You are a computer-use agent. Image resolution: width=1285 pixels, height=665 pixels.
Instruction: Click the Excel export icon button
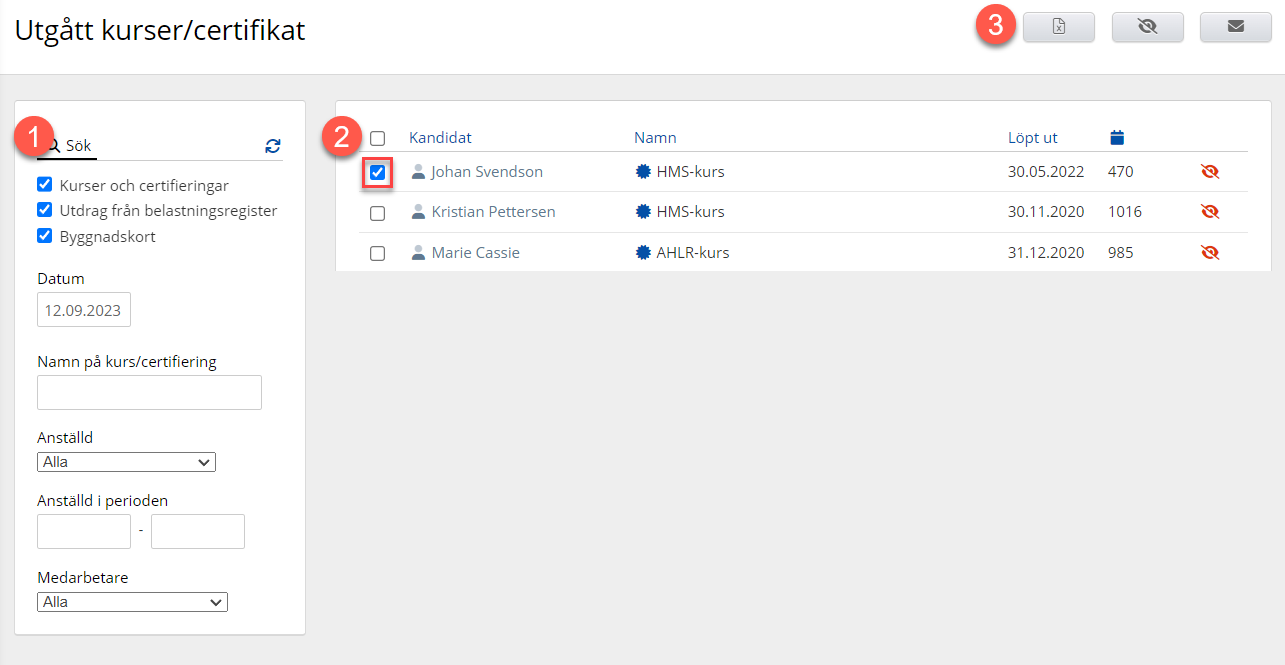(x=1058, y=27)
